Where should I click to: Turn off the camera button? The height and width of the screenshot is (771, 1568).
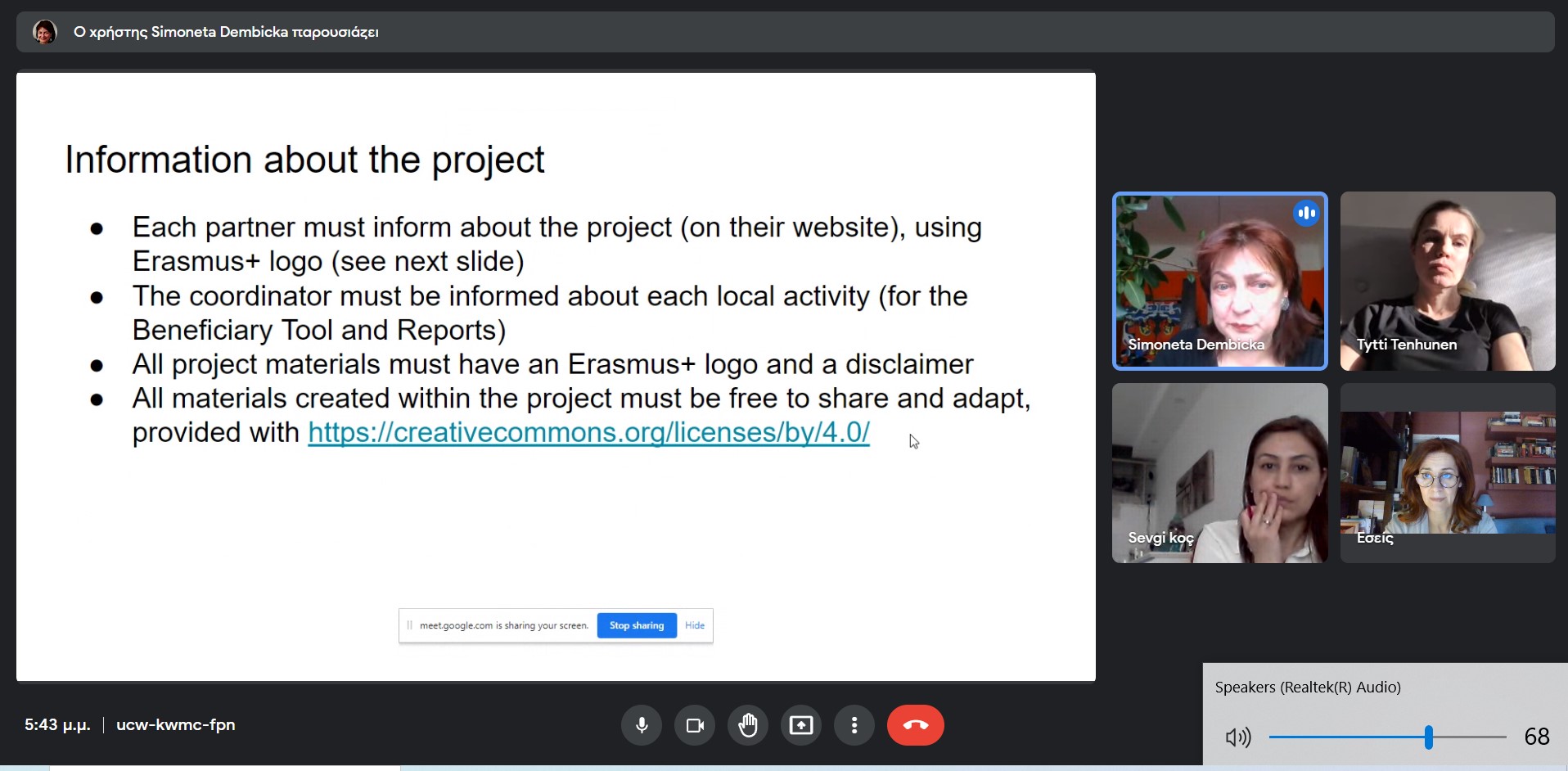[695, 725]
